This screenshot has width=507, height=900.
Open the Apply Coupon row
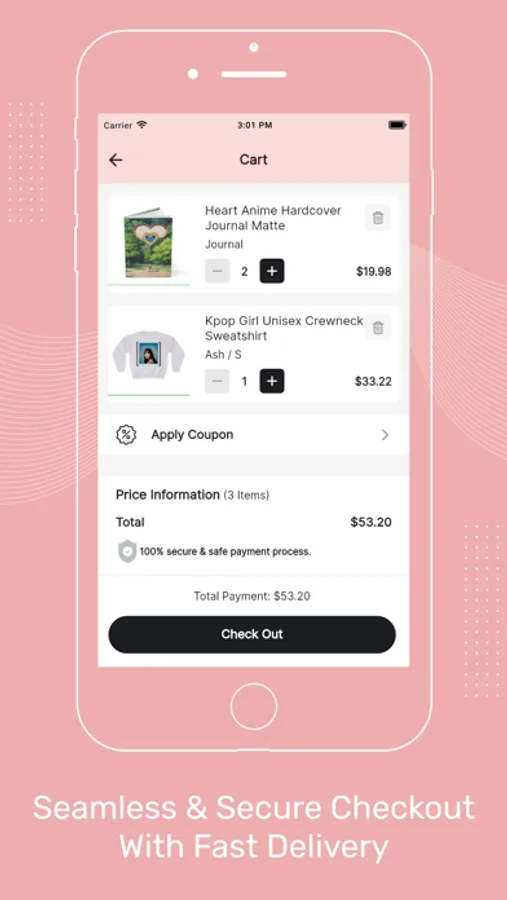click(x=254, y=435)
